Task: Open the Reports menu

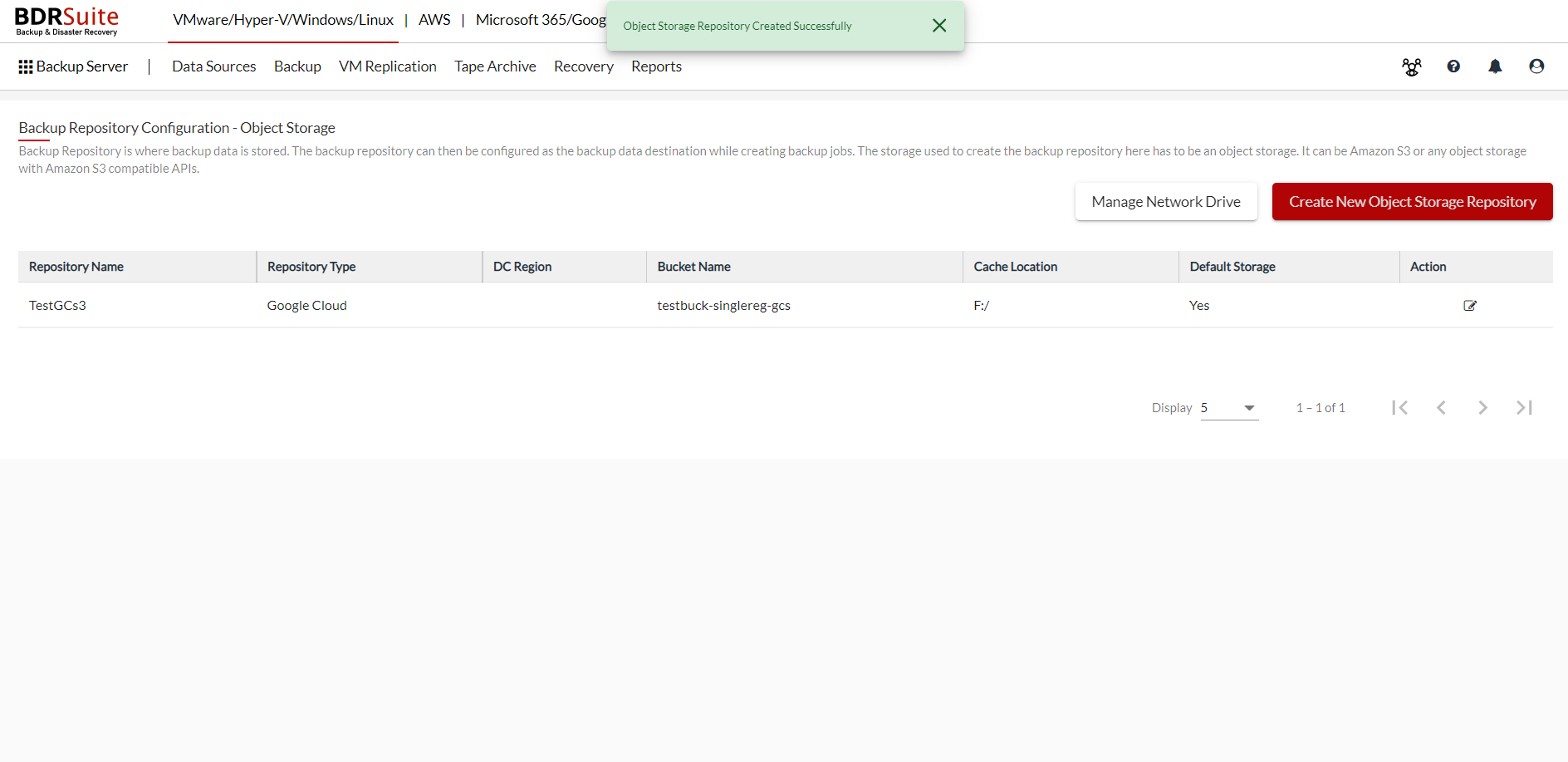Action: [x=656, y=66]
